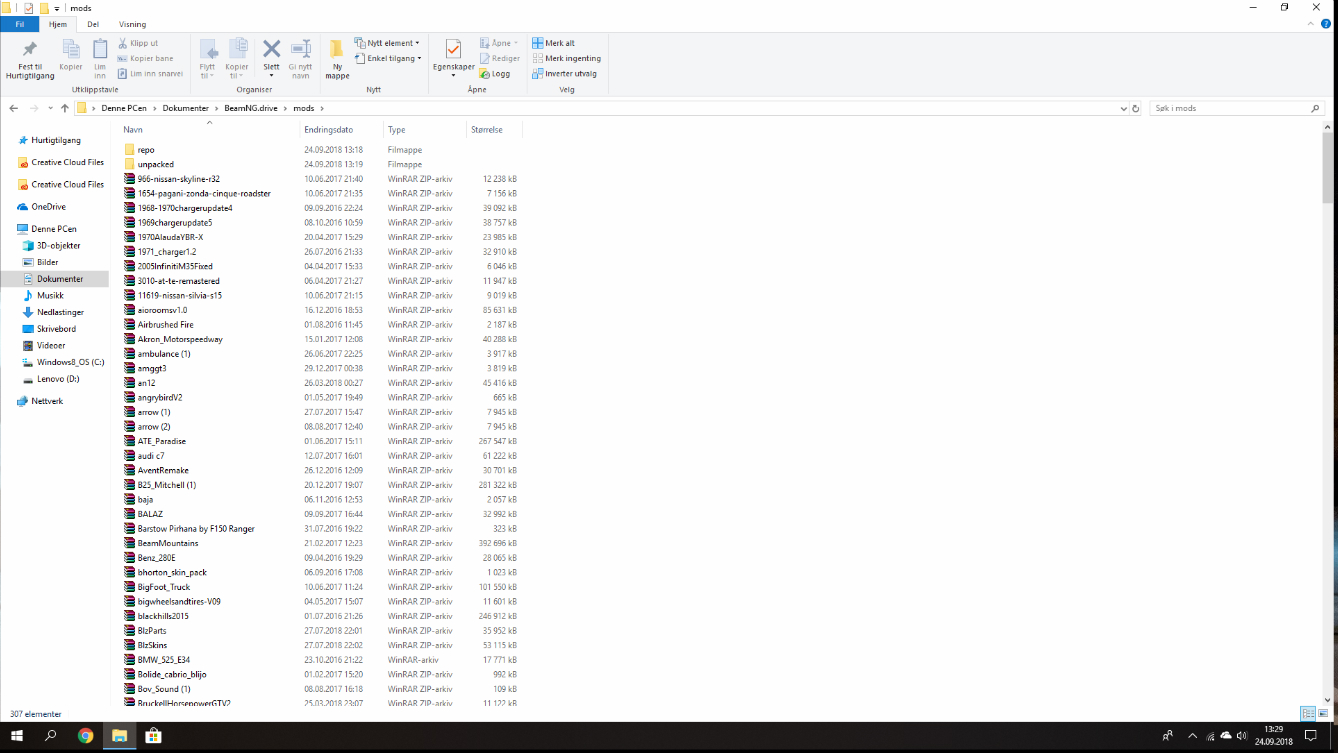Select 3D-objekter in the navigation pane

click(x=58, y=245)
